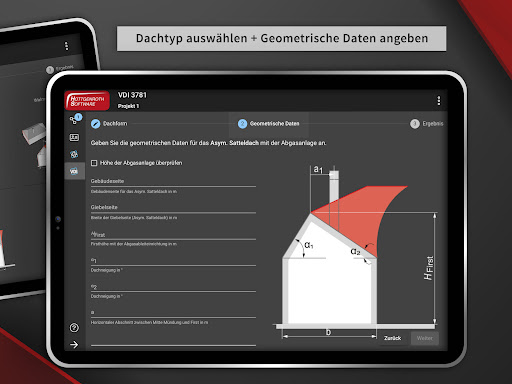
Task: Click the Weiter button
Action: (x=424, y=338)
